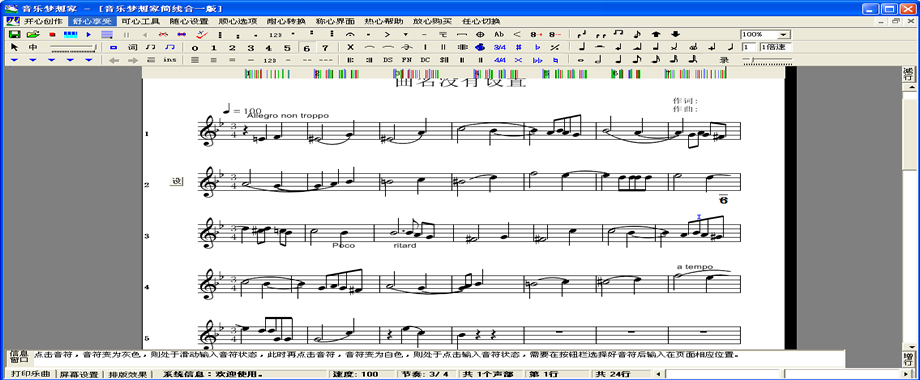Click the black down arrow icon
The height and width of the screenshot is (380, 920).
click(675, 34)
